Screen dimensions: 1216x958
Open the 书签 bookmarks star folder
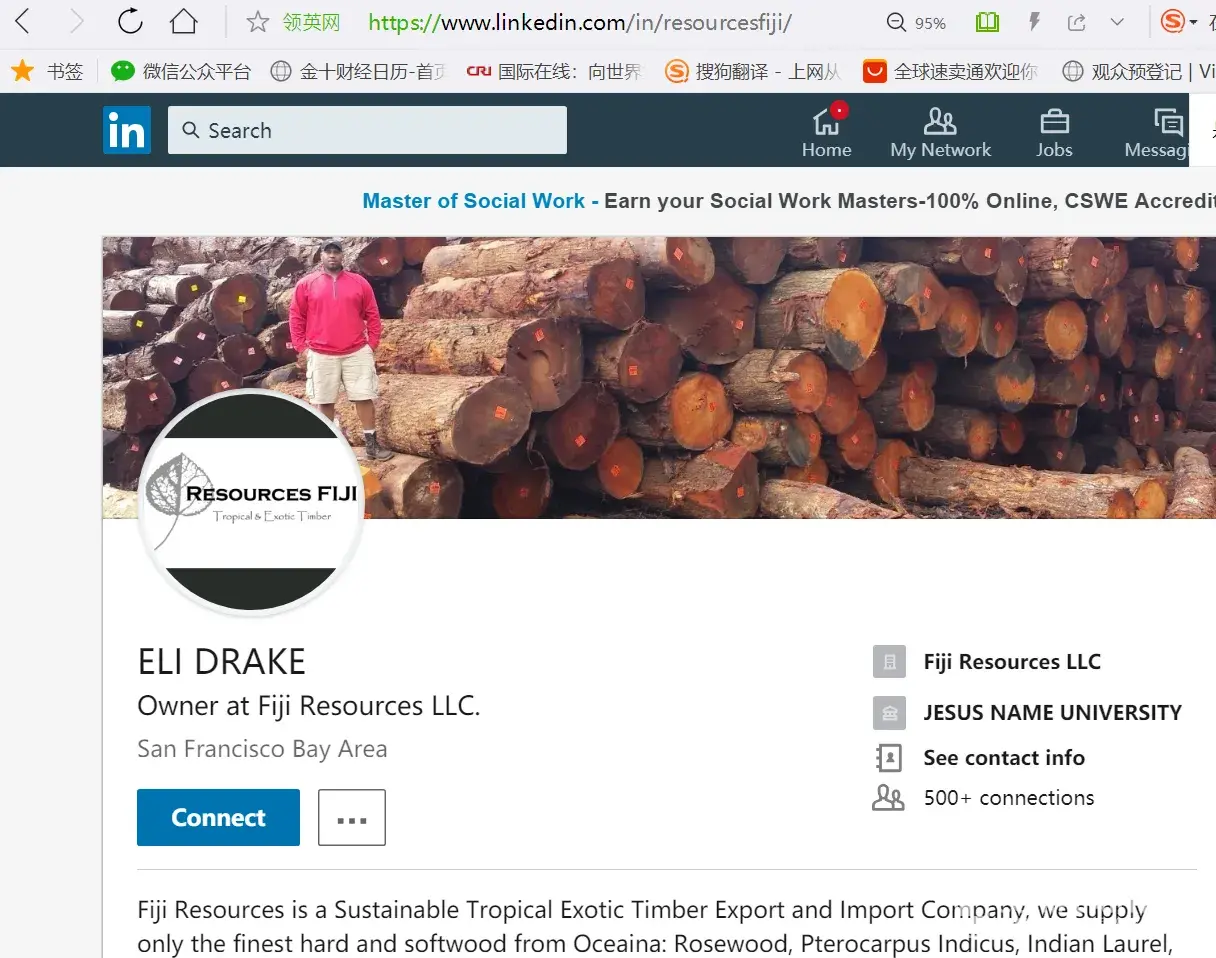(48, 71)
